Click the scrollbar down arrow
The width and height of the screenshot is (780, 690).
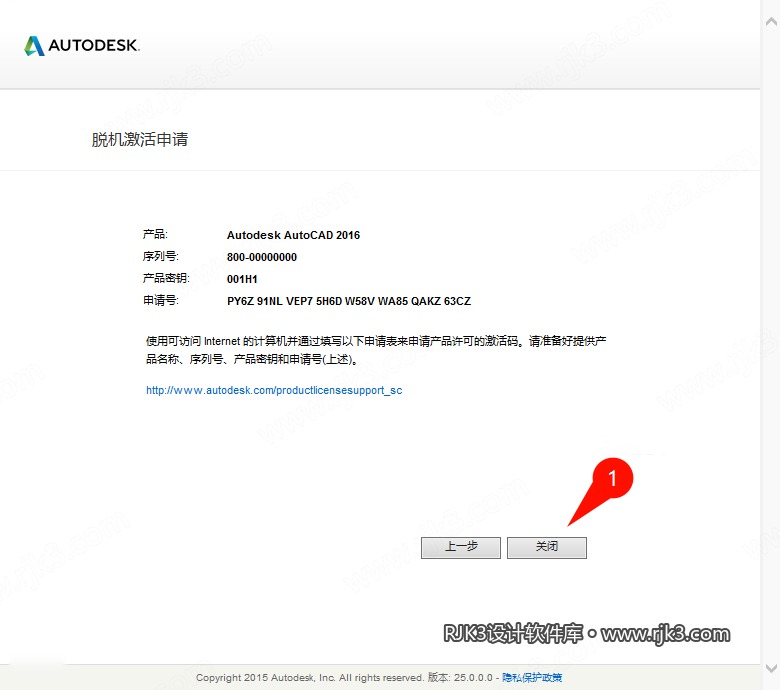[771, 668]
